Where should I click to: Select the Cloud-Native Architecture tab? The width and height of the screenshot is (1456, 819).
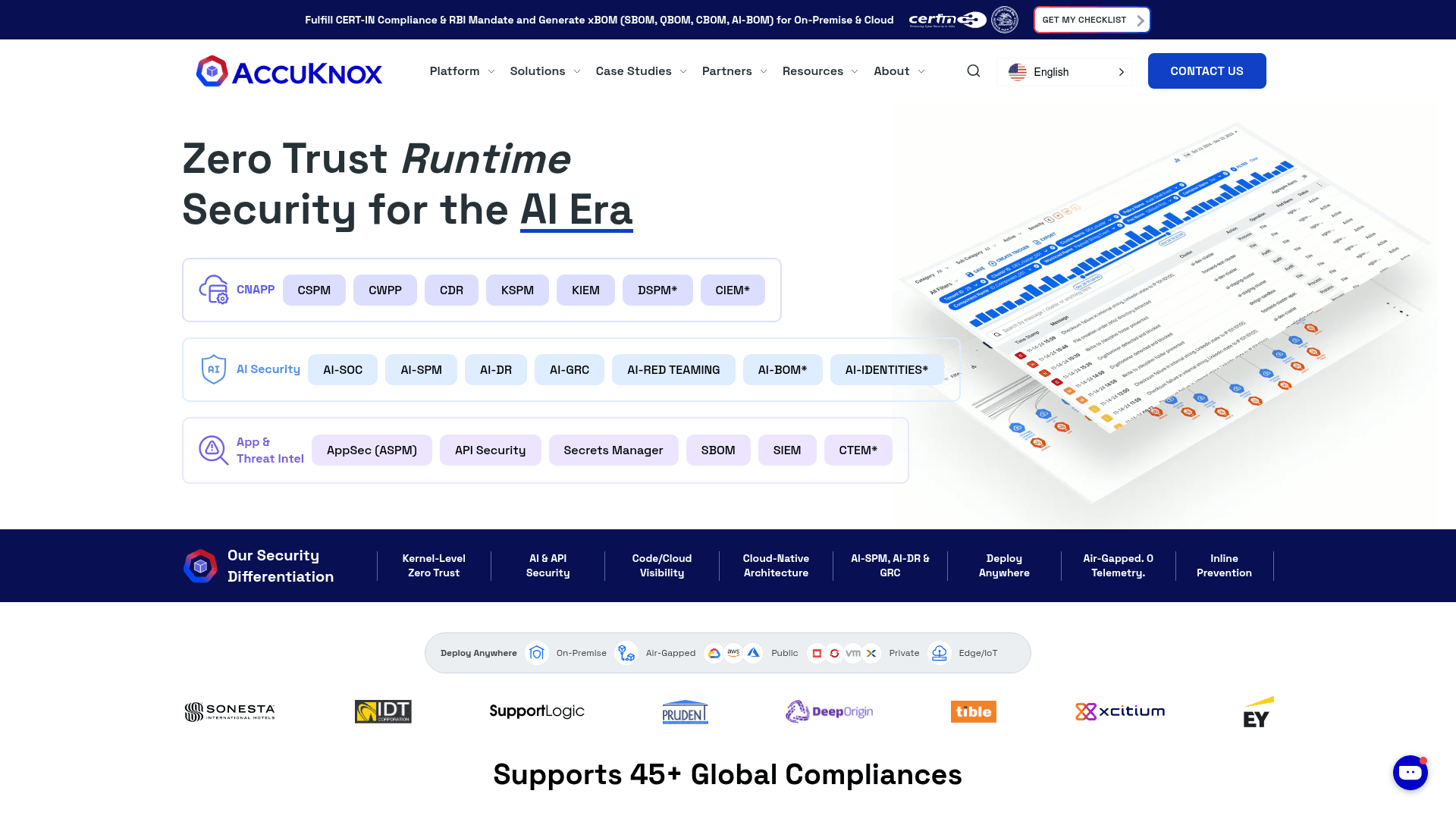[776, 566]
